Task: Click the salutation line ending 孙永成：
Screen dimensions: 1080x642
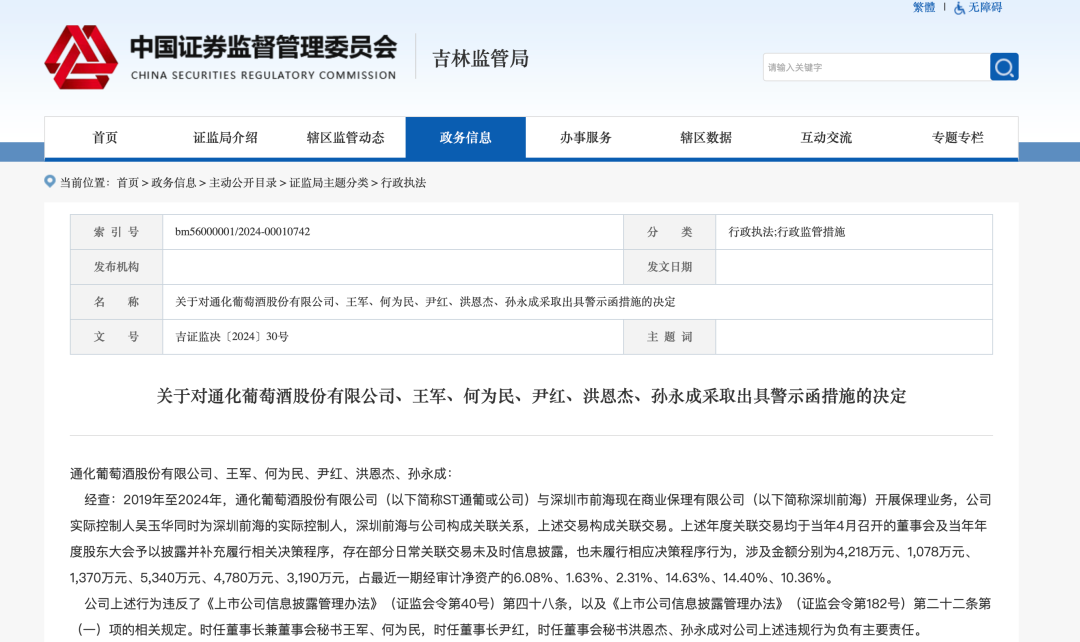Action: 261,474
